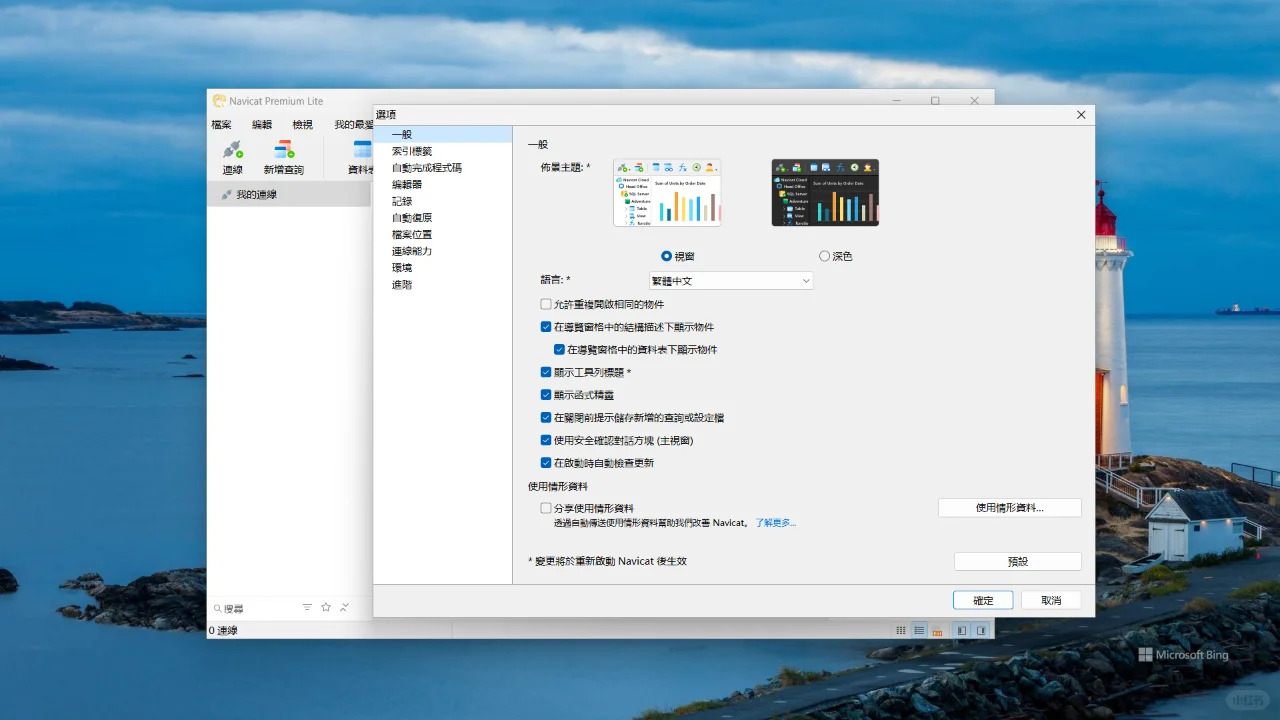Click the 新增查詢 new query toolbar icon

click(x=284, y=150)
